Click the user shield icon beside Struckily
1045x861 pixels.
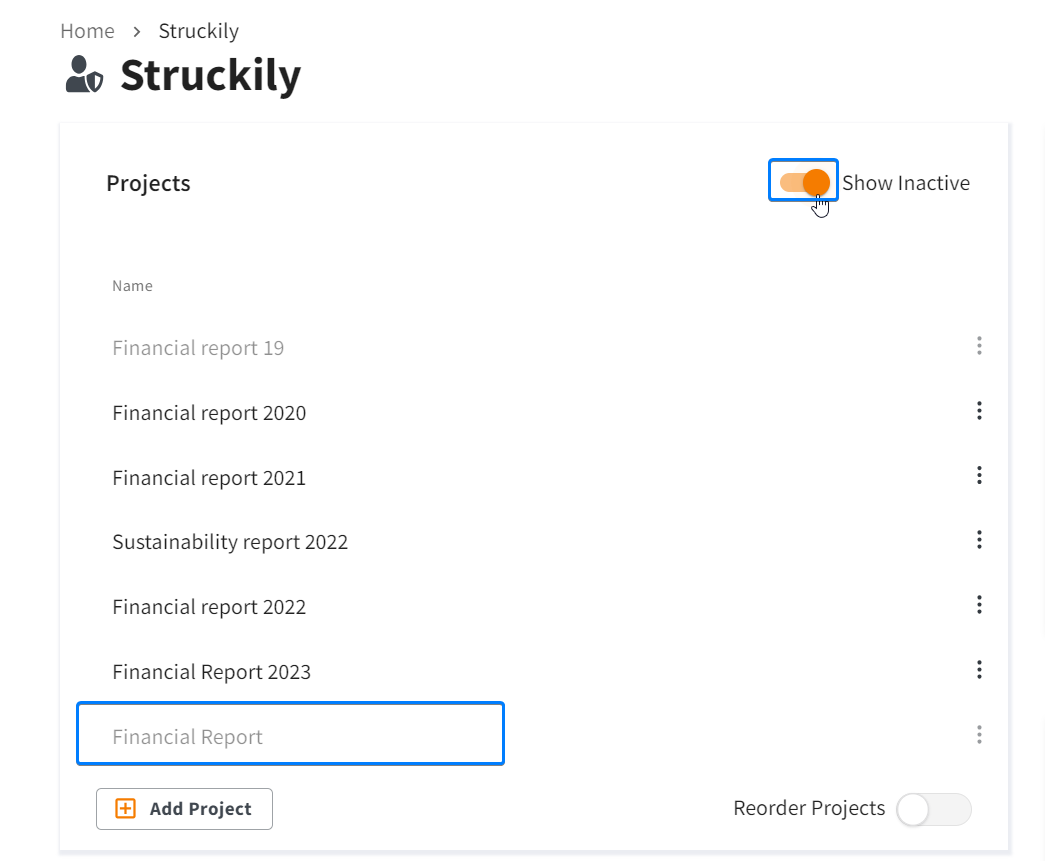tap(84, 74)
